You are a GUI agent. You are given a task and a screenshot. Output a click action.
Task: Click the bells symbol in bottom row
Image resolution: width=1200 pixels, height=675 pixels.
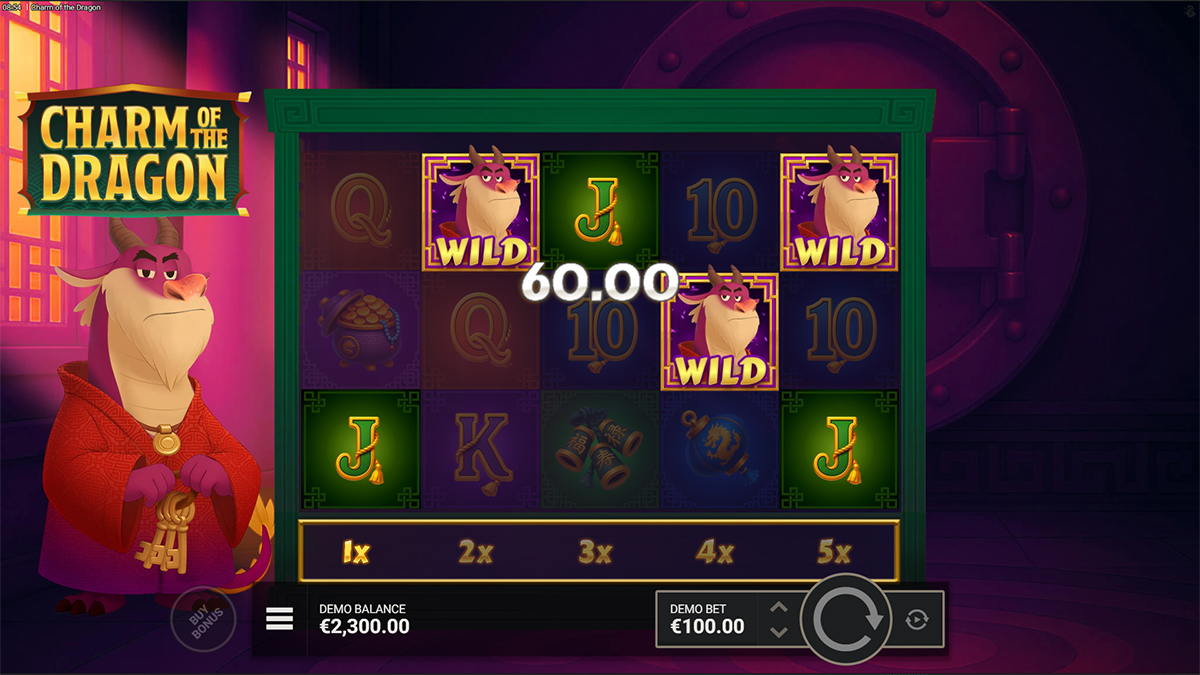point(600,450)
